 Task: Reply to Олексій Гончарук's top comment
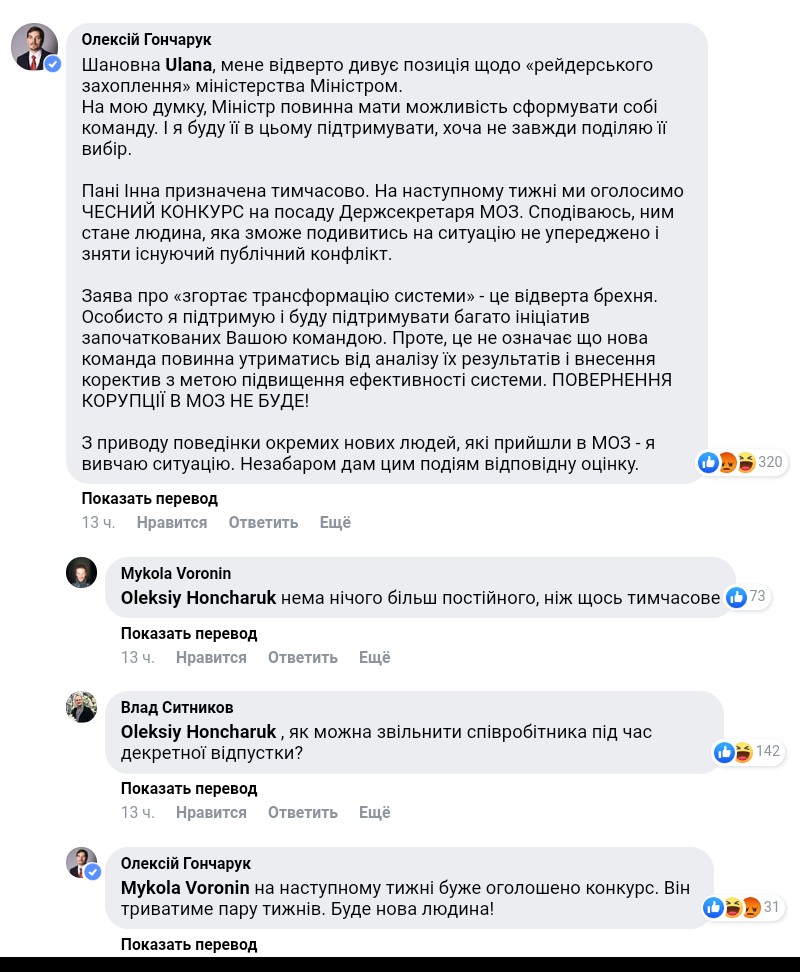(263, 522)
